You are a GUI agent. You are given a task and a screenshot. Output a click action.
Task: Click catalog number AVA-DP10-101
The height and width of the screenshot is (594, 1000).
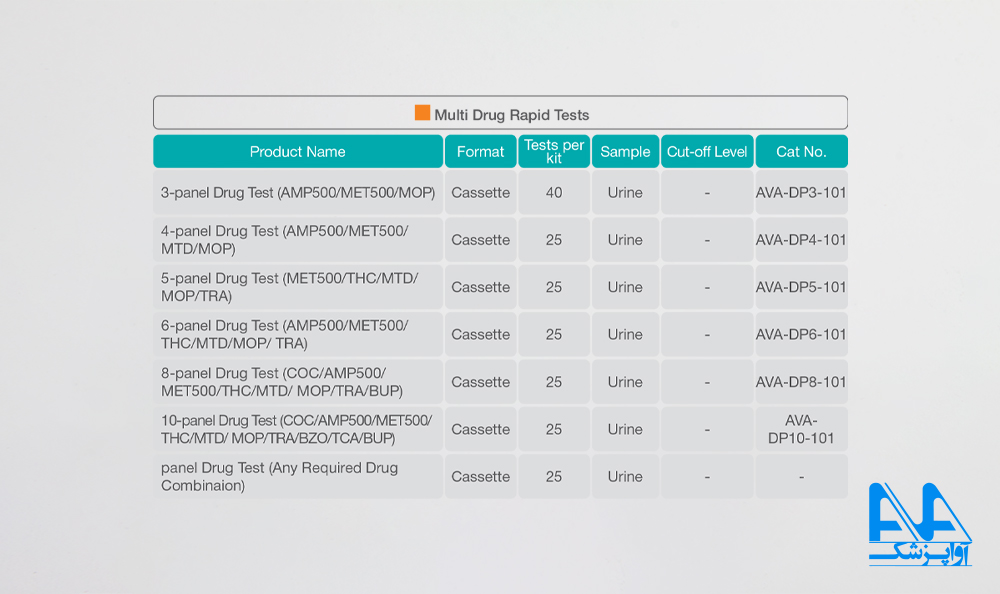point(801,429)
